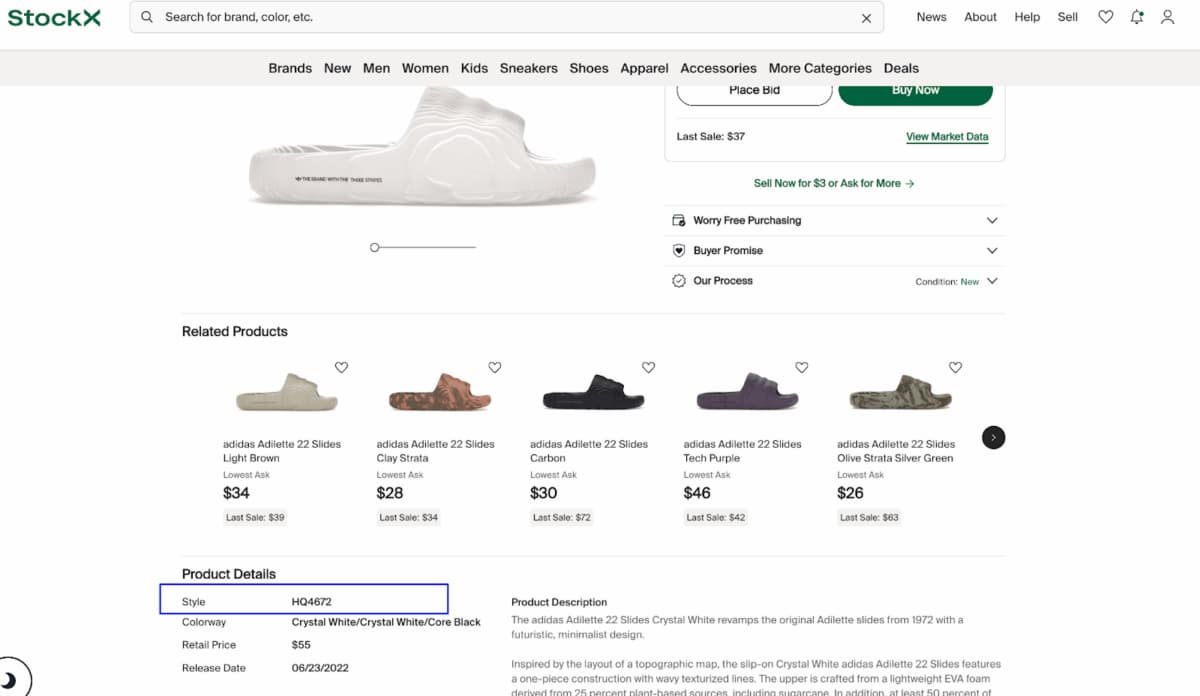The height and width of the screenshot is (696, 1200).
Task: Clear the search field with the X icon
Action: [866, 18]
